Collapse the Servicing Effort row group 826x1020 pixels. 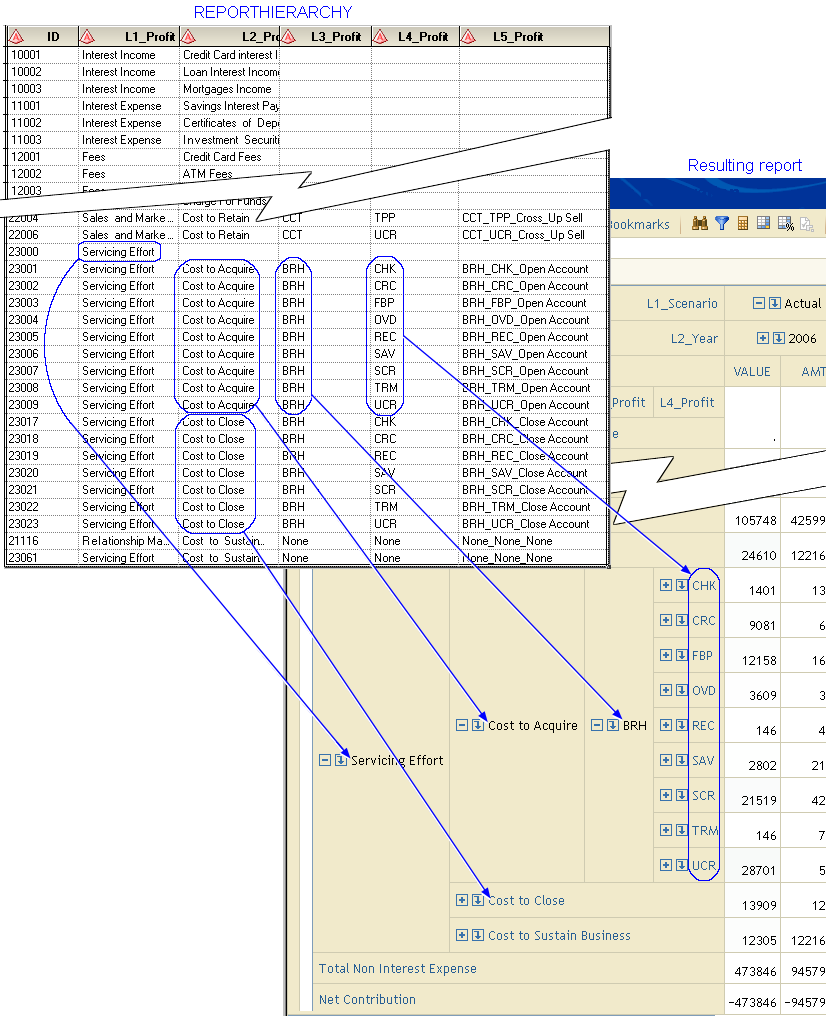(x=324, y=760)
